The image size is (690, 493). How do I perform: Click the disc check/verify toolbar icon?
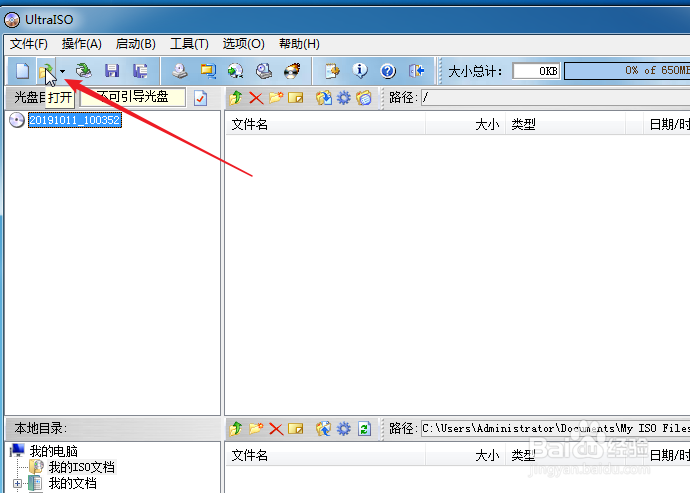coord(264,71)
